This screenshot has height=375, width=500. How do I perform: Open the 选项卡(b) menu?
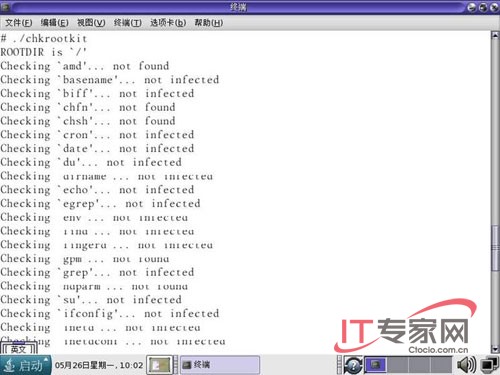tap(168, 23)
